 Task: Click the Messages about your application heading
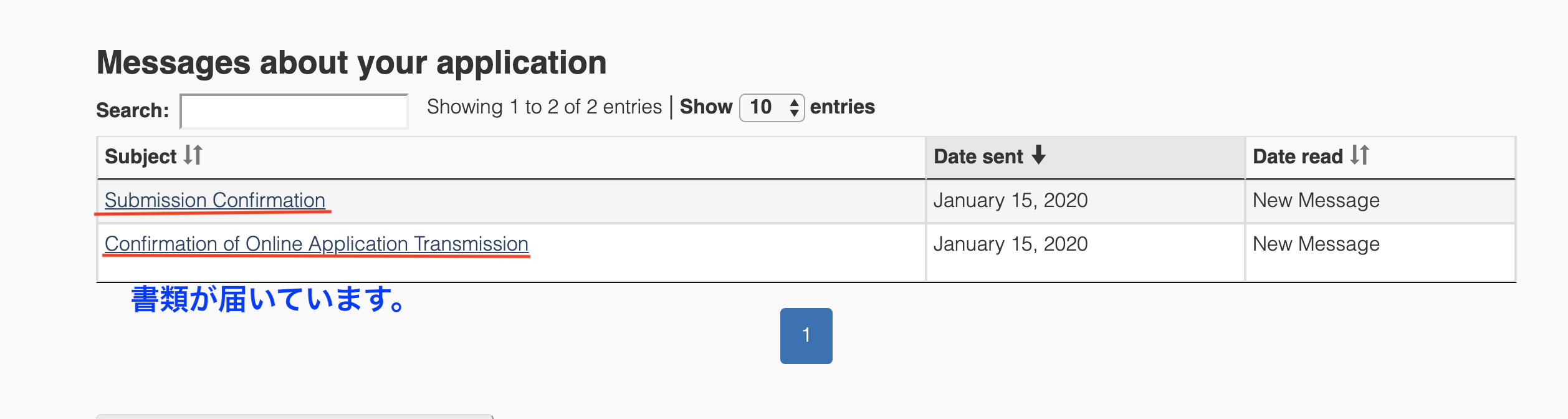(351, 62)
